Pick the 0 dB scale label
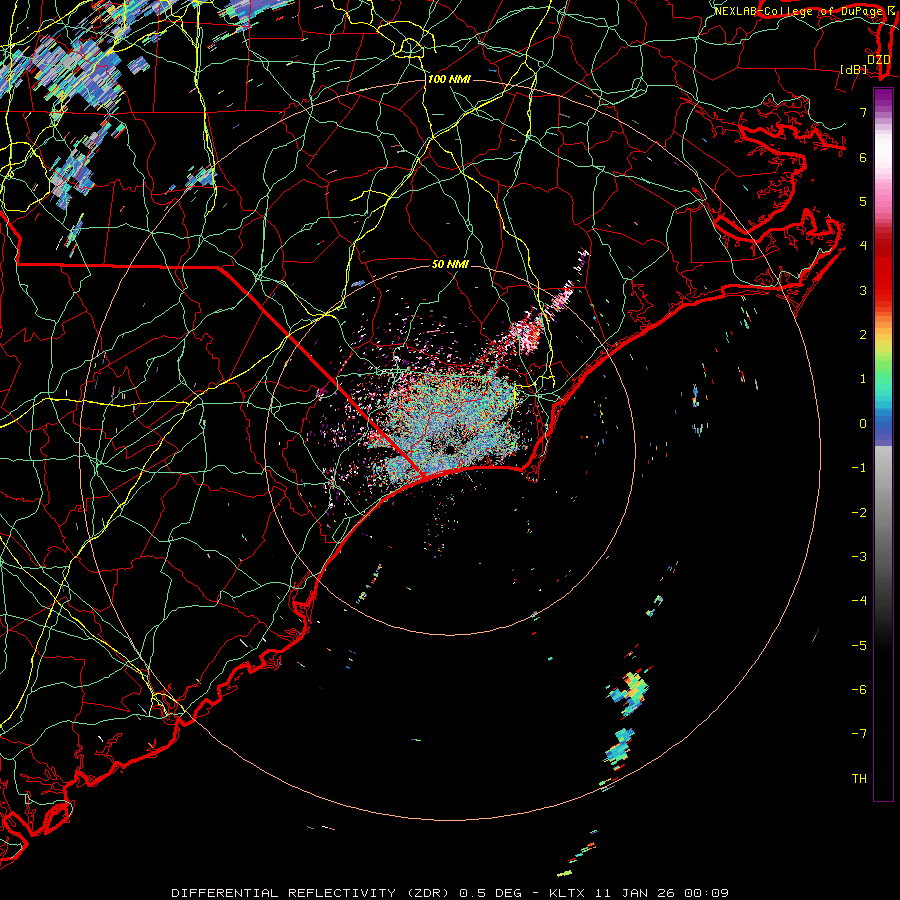Viewport: 900px width, 900px height. click(863, 424)
